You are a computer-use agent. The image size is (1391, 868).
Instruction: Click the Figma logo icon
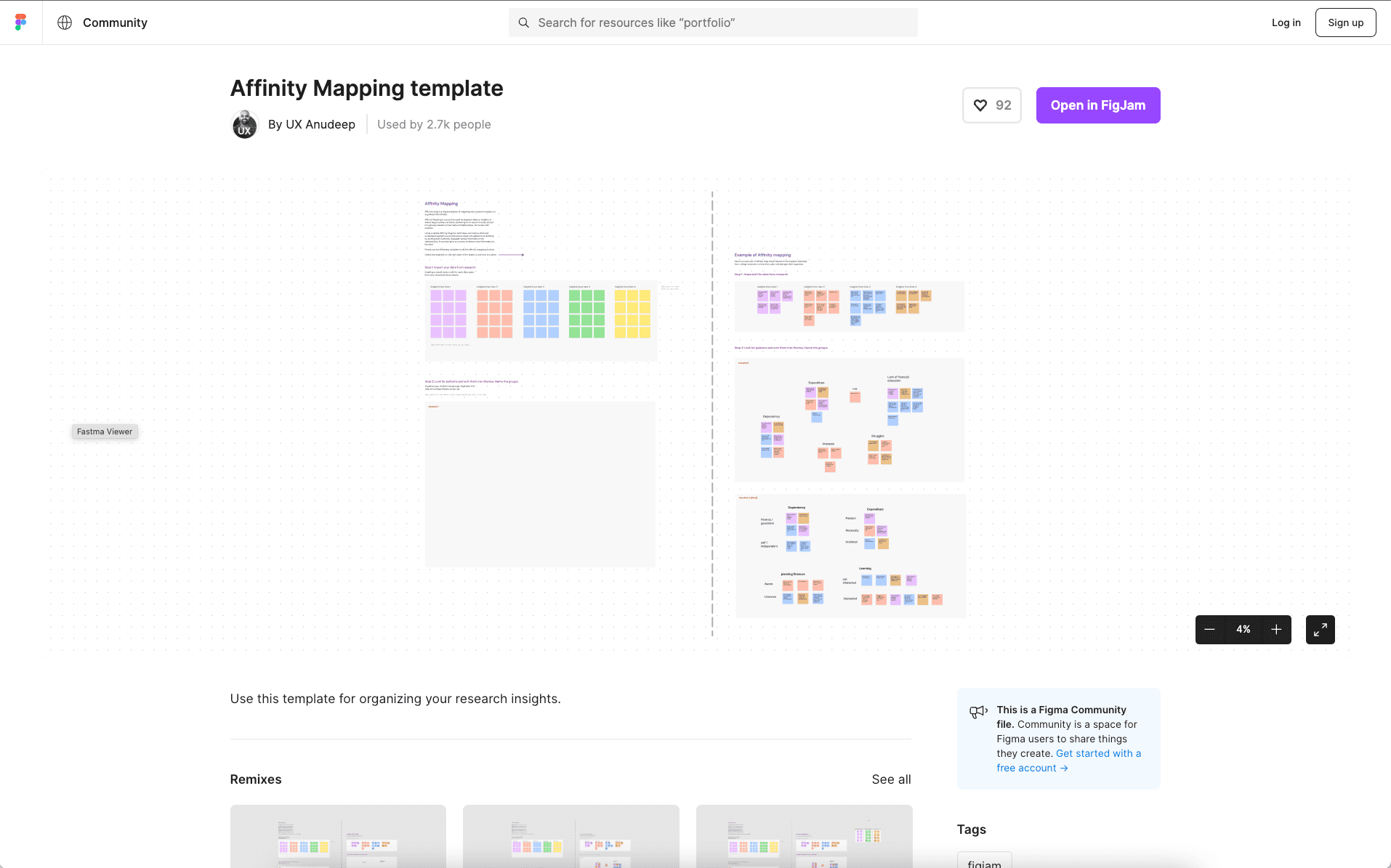coord(20,23)
